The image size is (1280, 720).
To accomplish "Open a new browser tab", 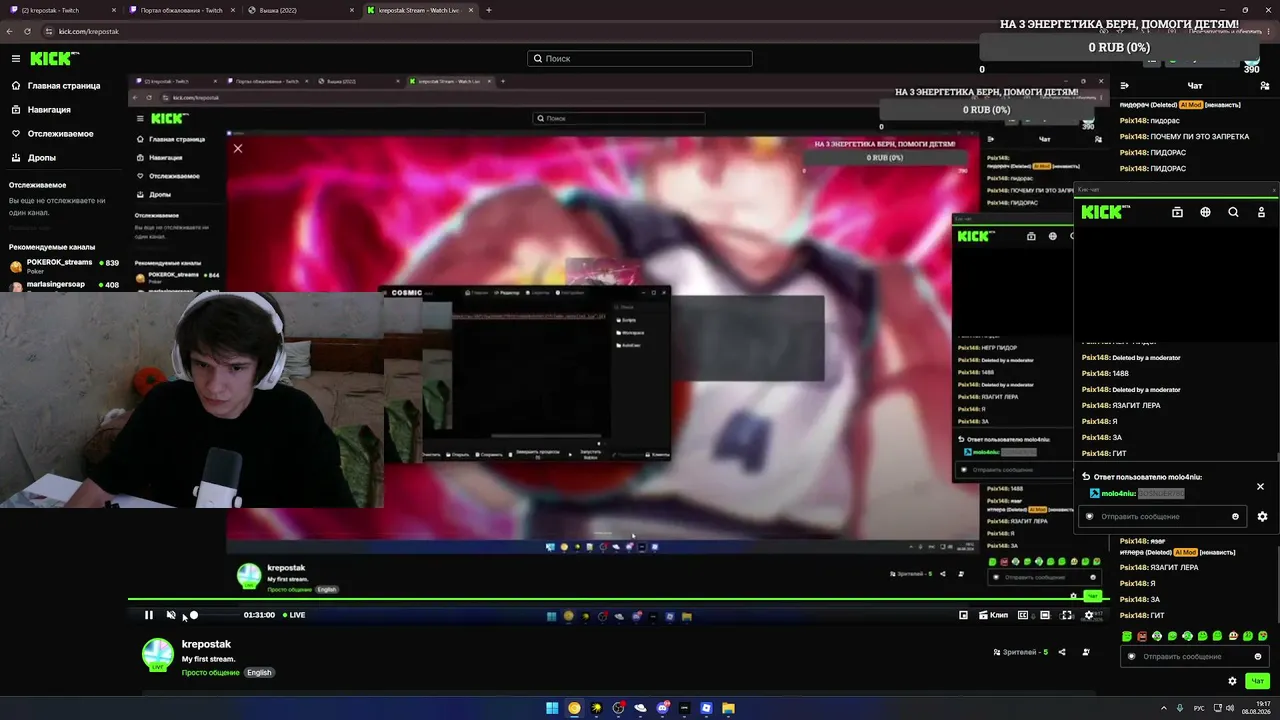I will coord(488,10).
